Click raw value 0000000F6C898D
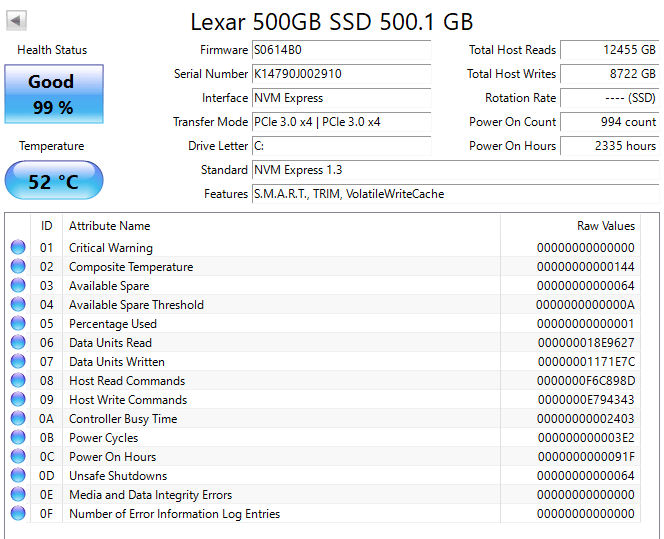The height and width of the screenshot is (539, 664). pyautogui.click(x=586, y=381)
